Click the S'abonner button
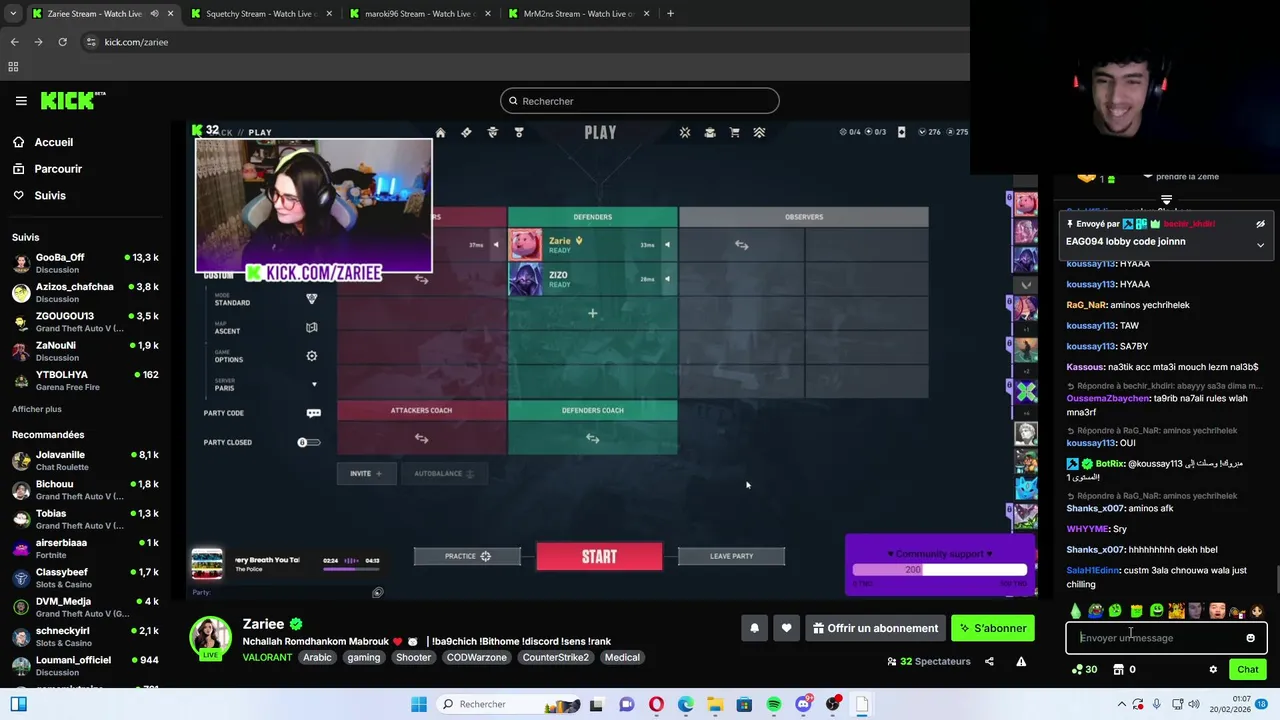 pos(993,628)
